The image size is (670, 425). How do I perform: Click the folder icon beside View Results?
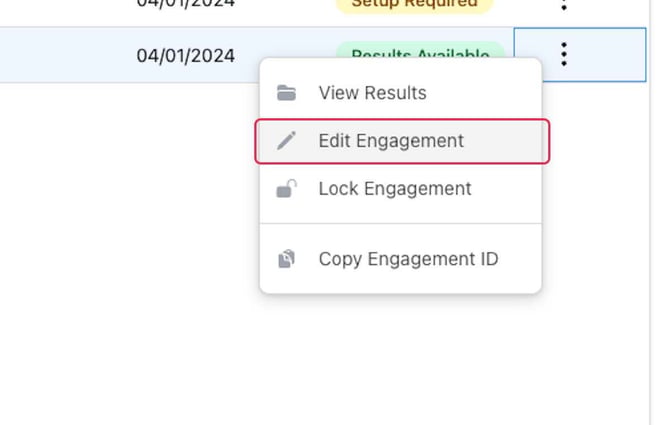[x=286, y=93]
